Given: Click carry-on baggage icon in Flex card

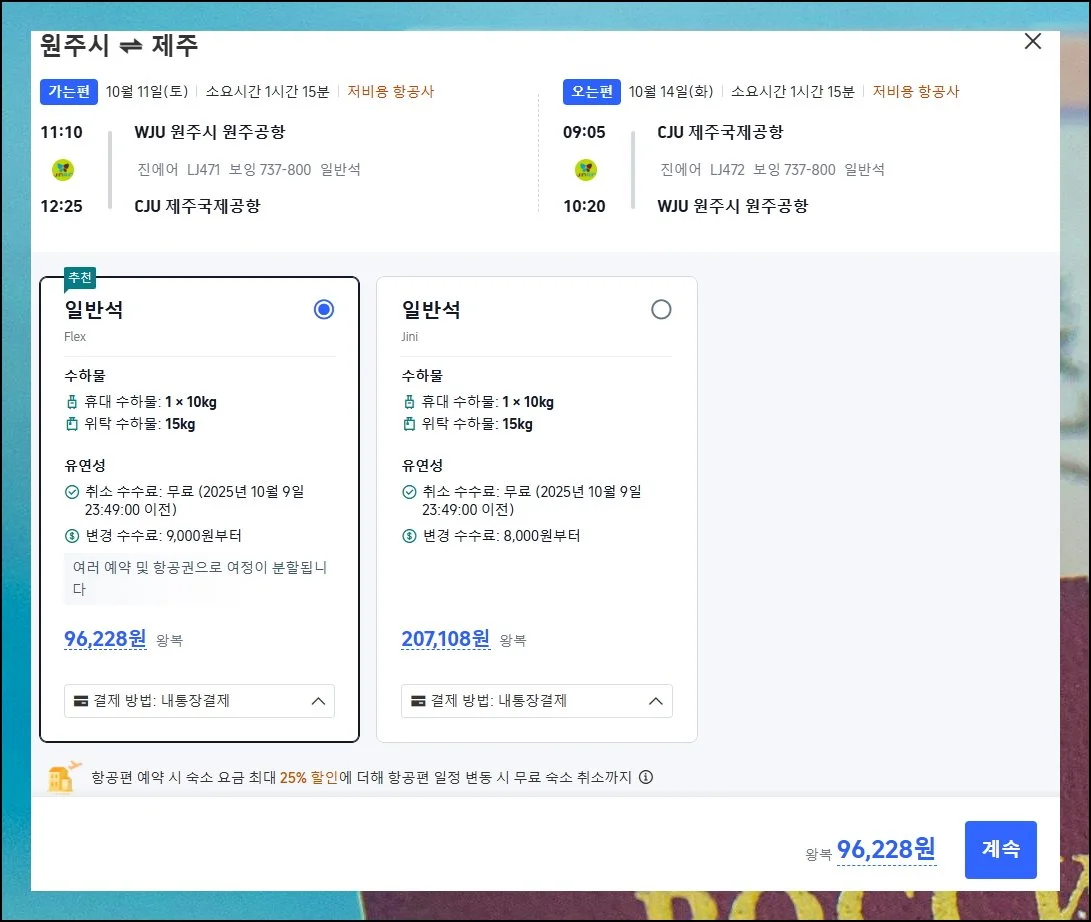Looking at the screenshot, I should coord(72,402).
